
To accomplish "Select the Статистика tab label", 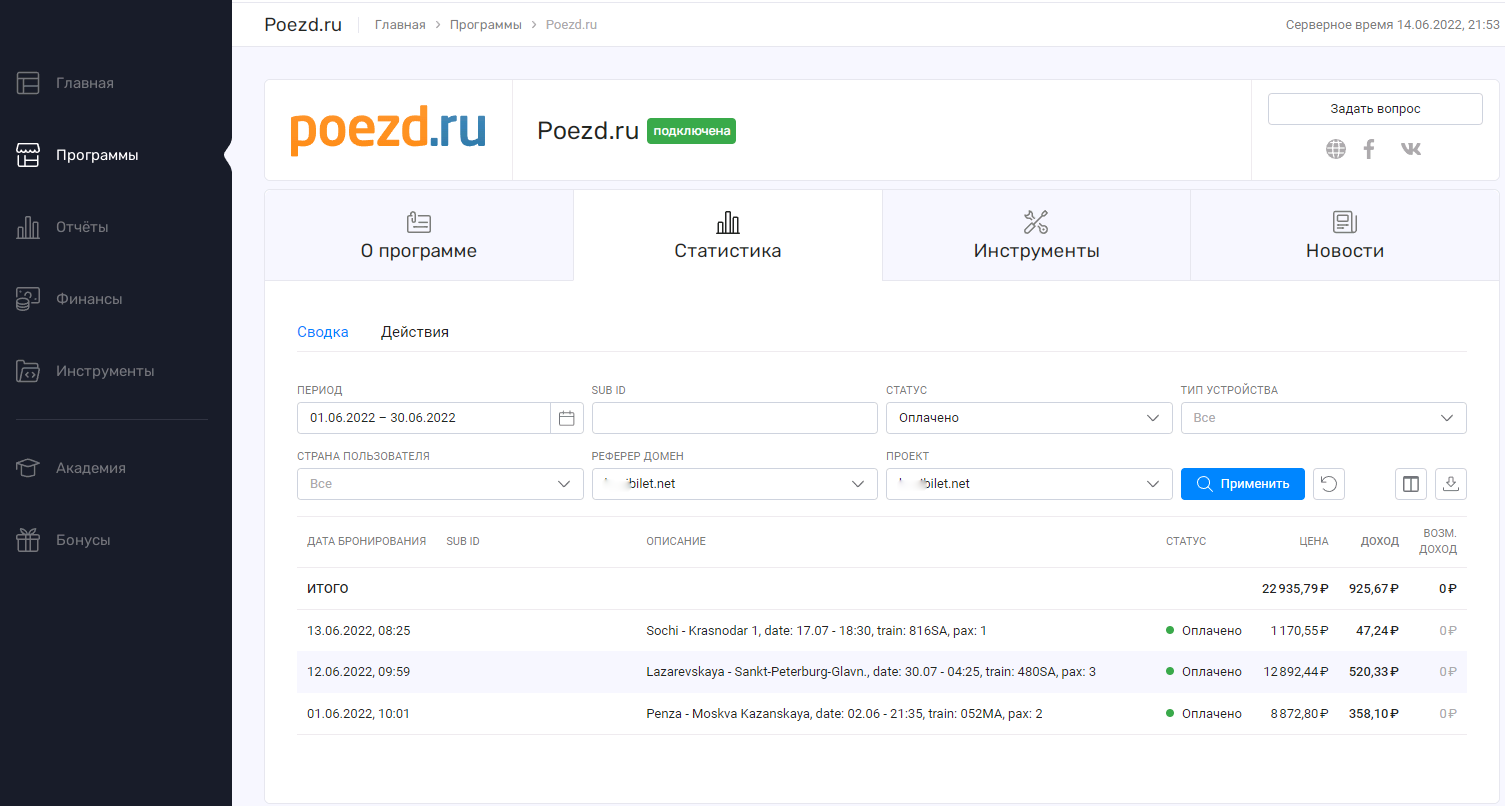I will tap(728, 251).
